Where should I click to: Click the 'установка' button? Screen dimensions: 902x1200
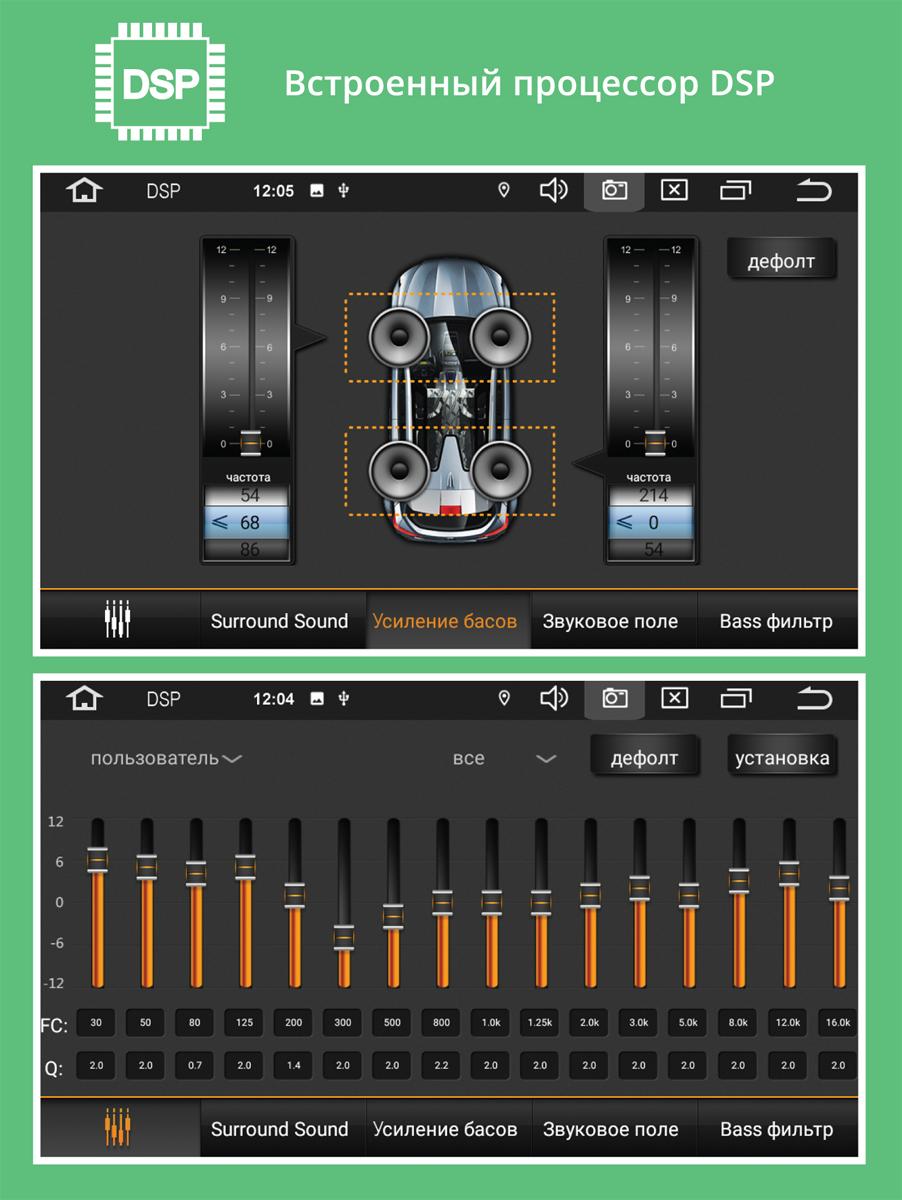click(782, 758)
